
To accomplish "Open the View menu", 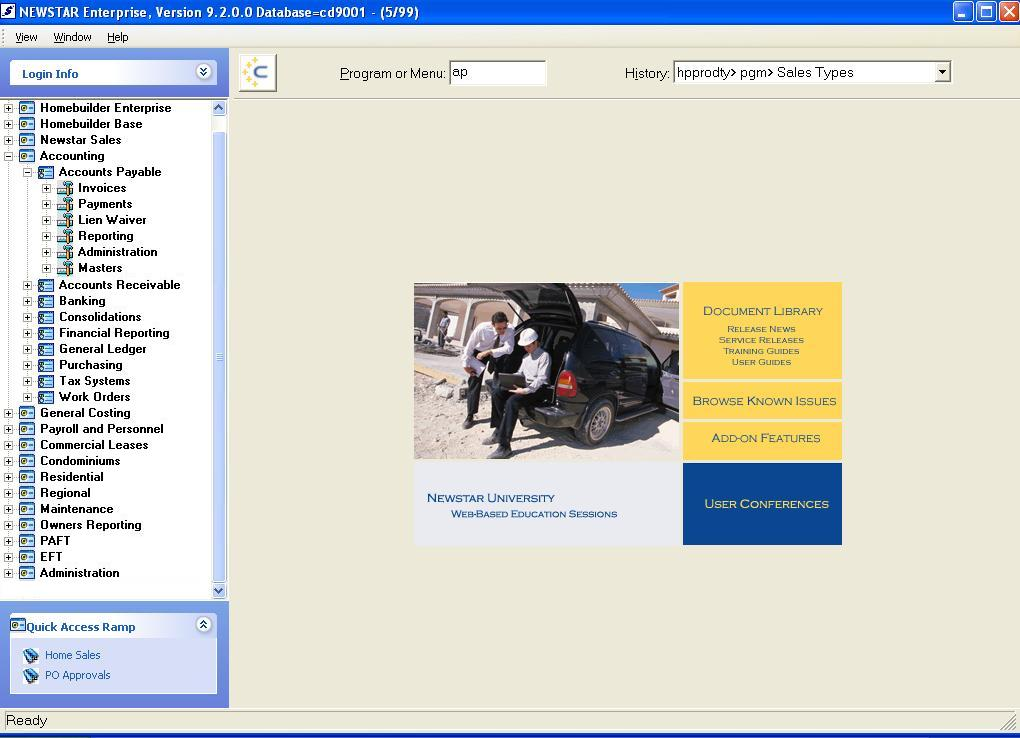I will 26,37.
